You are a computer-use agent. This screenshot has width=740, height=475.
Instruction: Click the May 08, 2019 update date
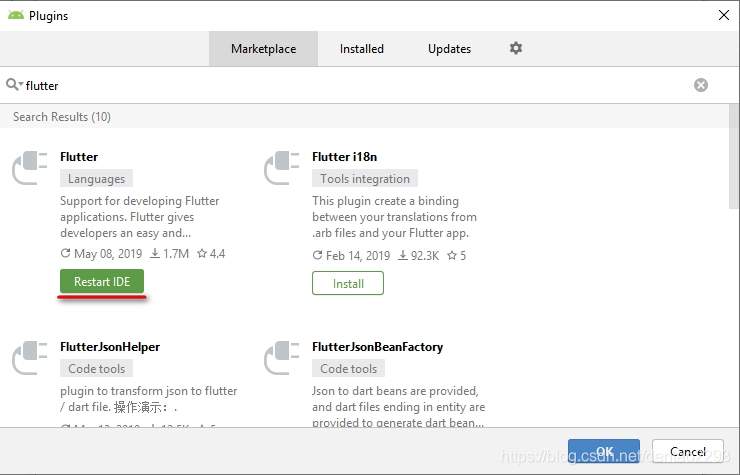[101, 254]
